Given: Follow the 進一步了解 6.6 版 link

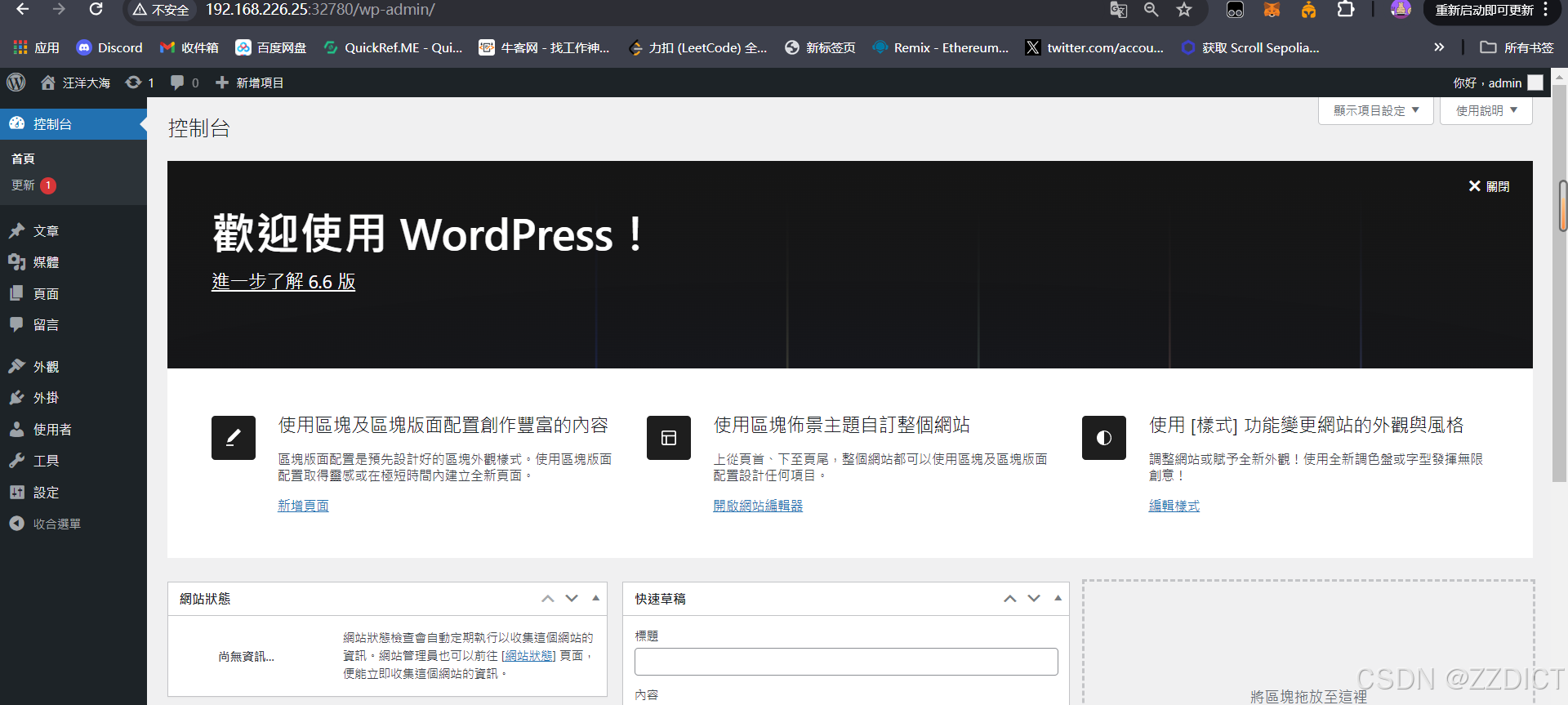Looking at the screenshot, I should [283, 281].
